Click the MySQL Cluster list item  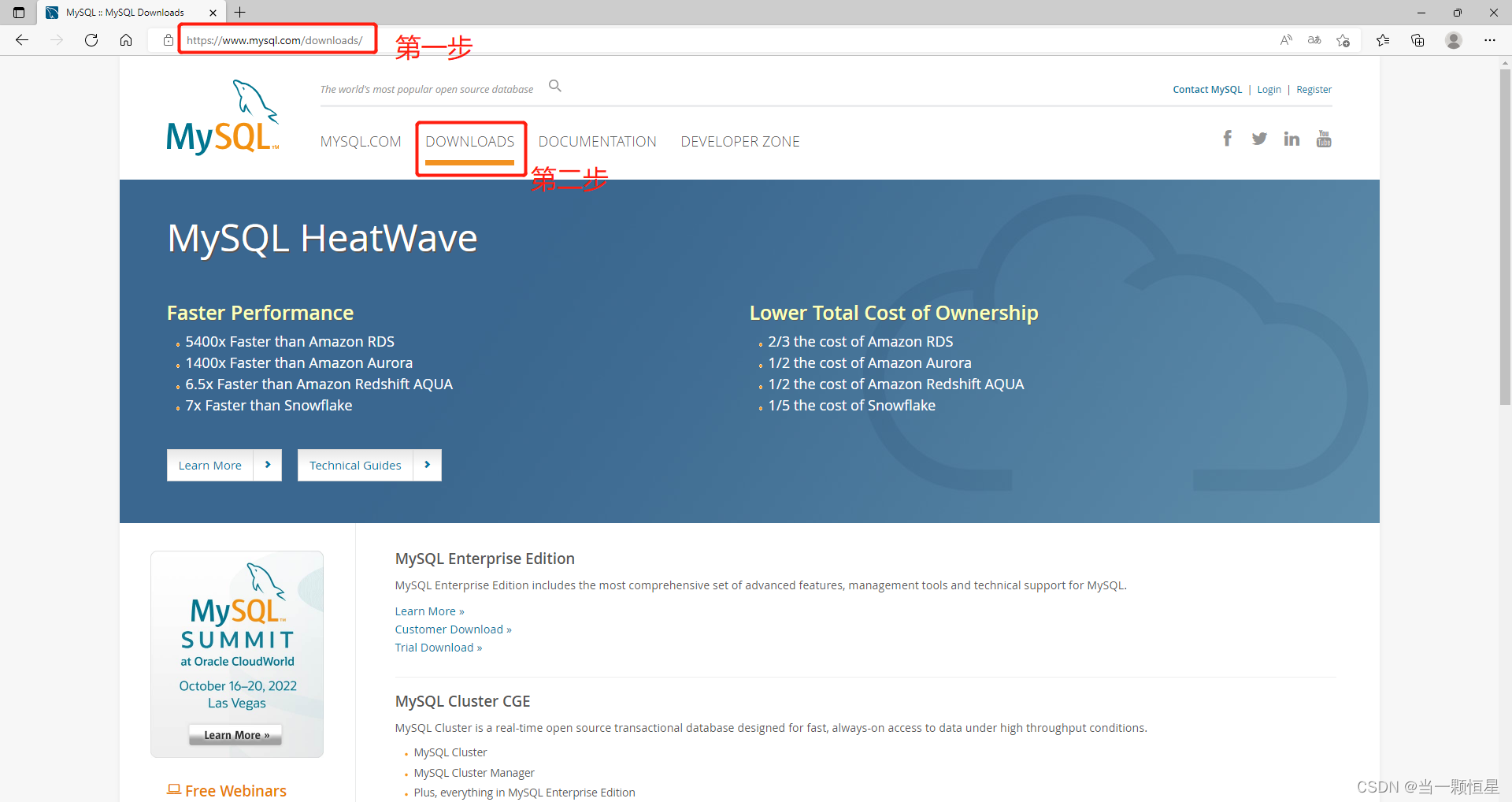450,752
